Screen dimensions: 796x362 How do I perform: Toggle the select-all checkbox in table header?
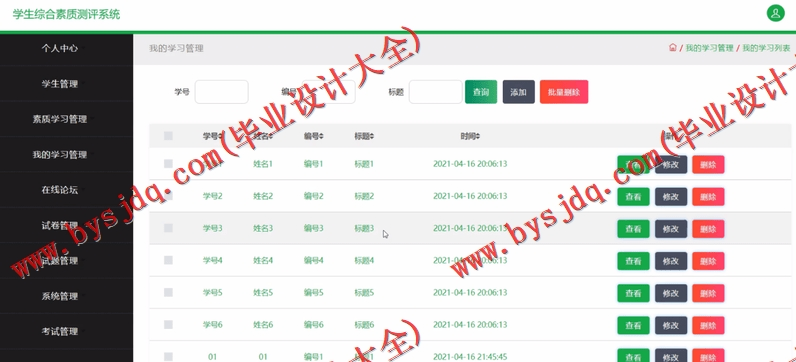click(x=169, y=136)
